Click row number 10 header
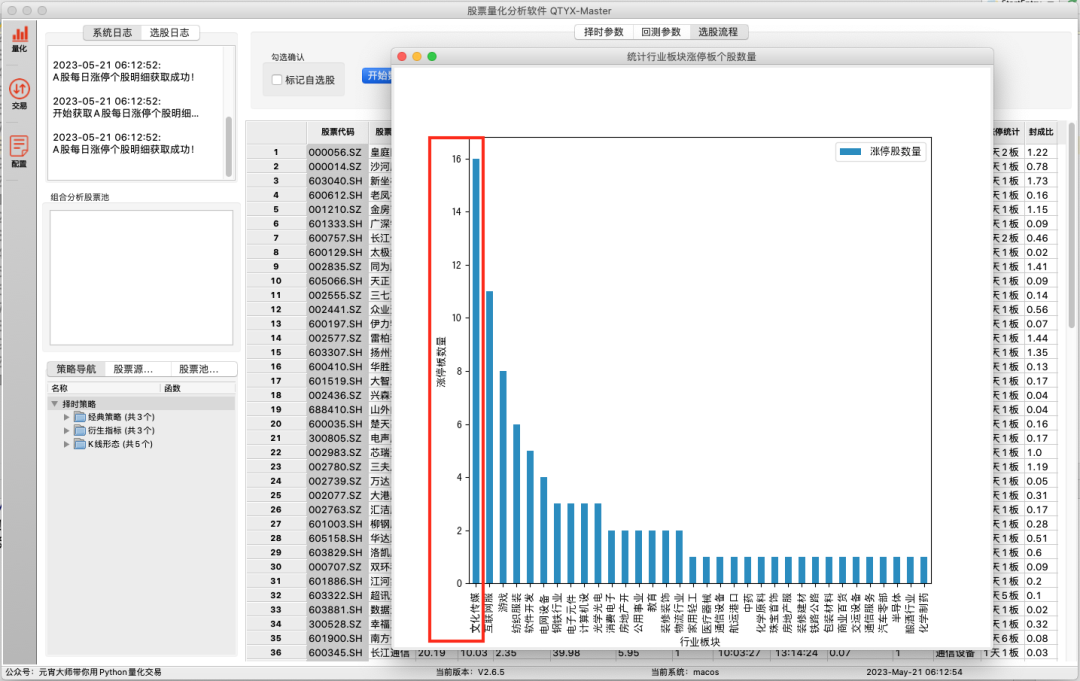1080x681 pixels. [x=276, y=281]
